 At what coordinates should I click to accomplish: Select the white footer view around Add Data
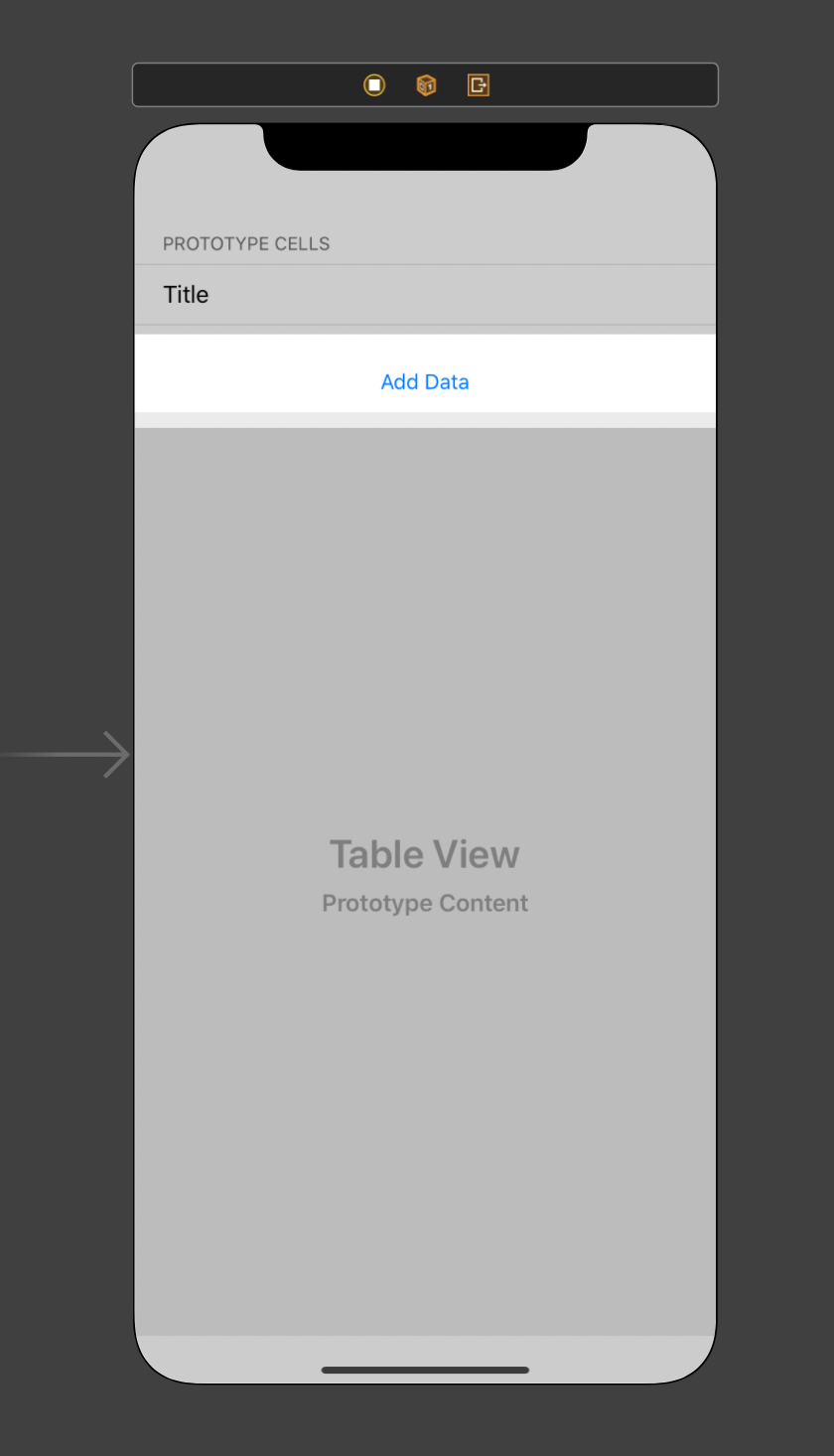(425, 373)
